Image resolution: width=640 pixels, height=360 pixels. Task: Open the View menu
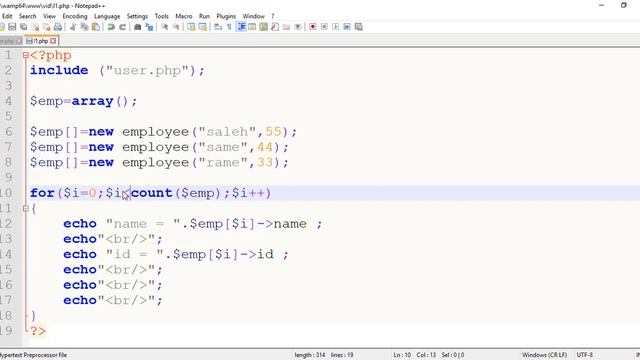[x=49, y=16]
